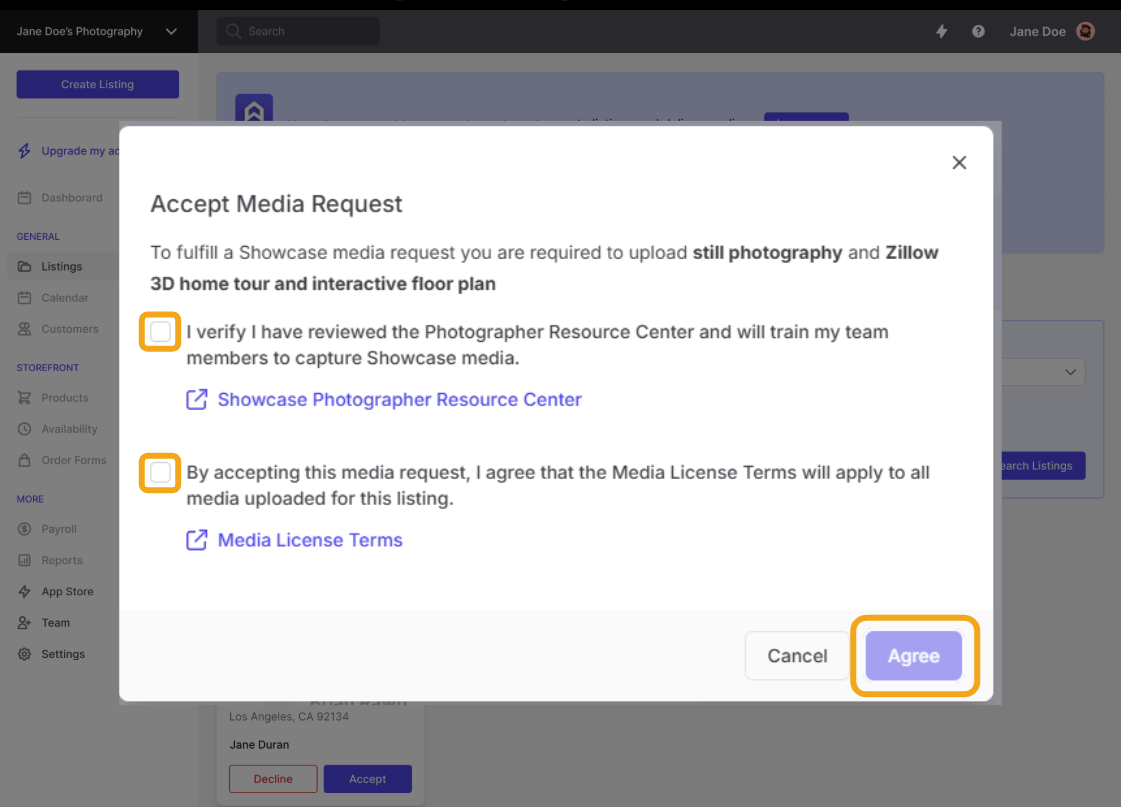Open Availability in the sidebar
This screenshot has height=807, width=1121.
69,429
